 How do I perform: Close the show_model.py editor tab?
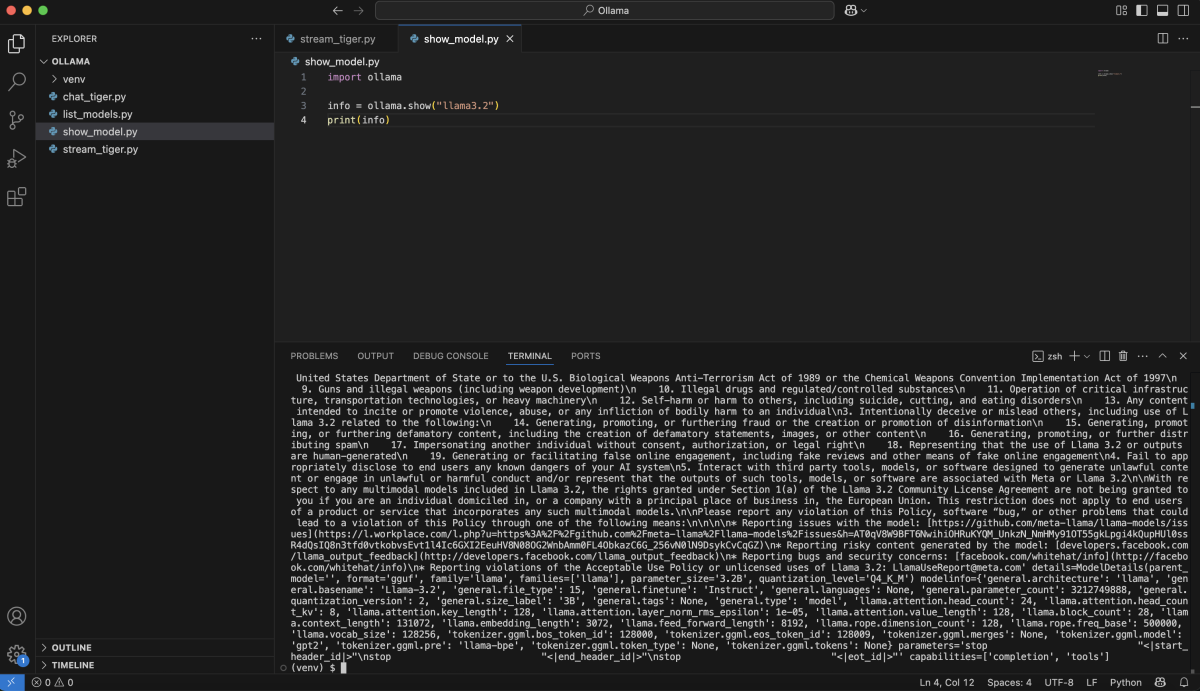(510, 39)
